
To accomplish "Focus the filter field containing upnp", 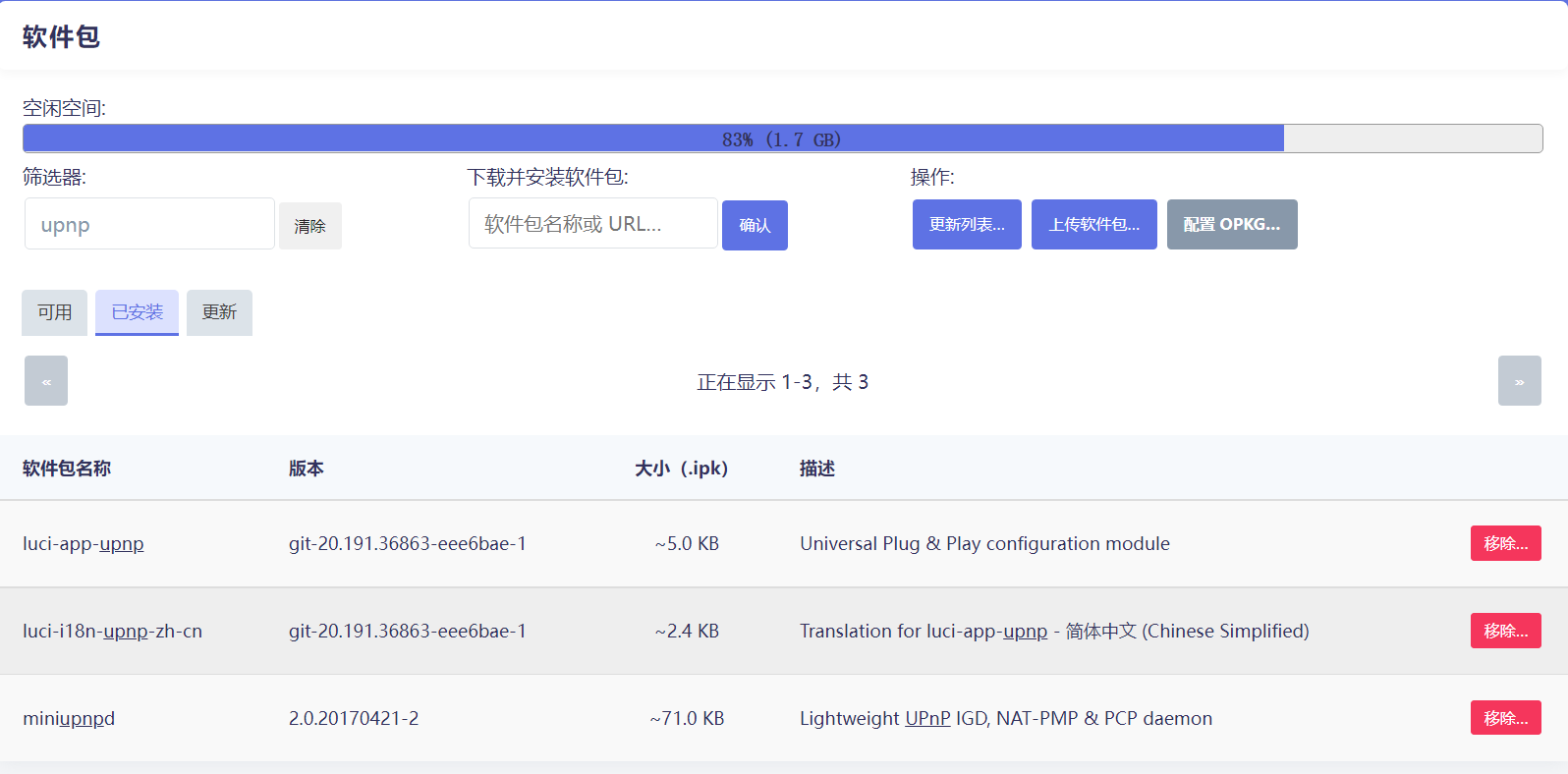I will tap(149, 224).
